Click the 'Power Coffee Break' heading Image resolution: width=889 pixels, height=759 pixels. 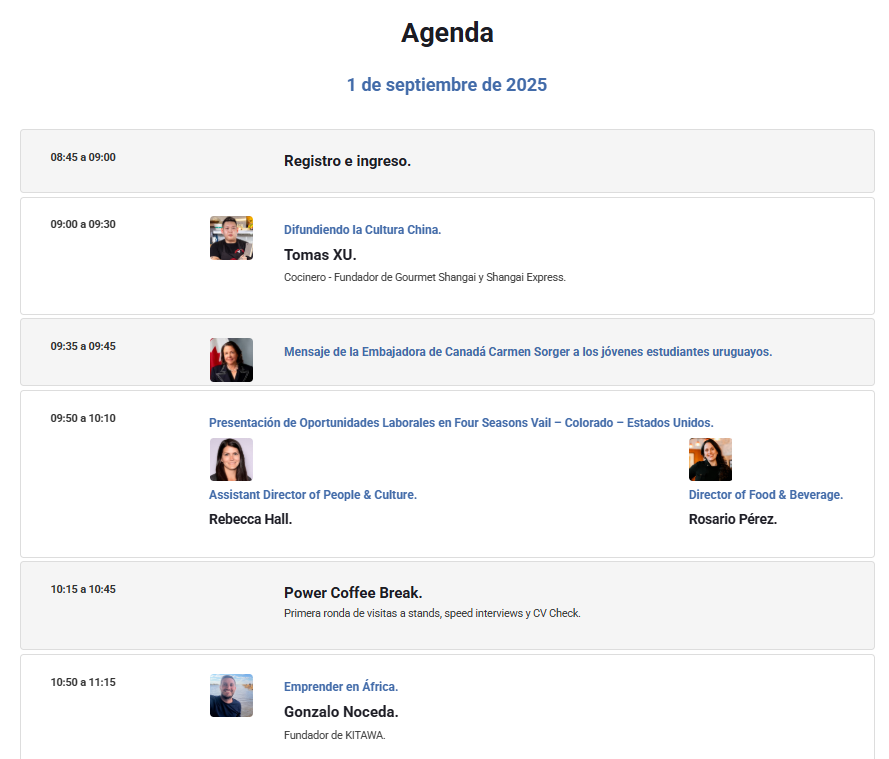(353, 593)
